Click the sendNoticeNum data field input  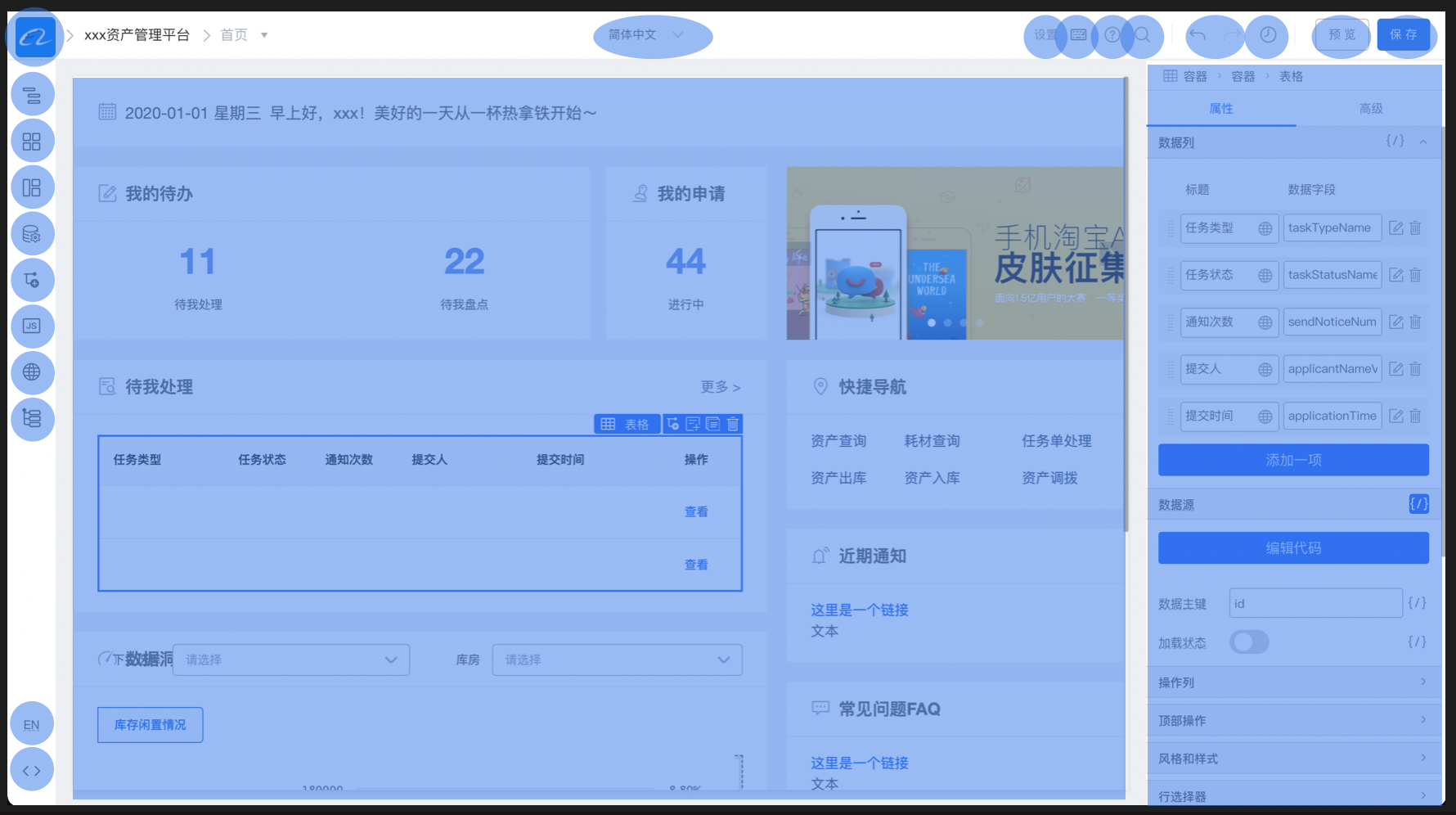click(1332, 322)
